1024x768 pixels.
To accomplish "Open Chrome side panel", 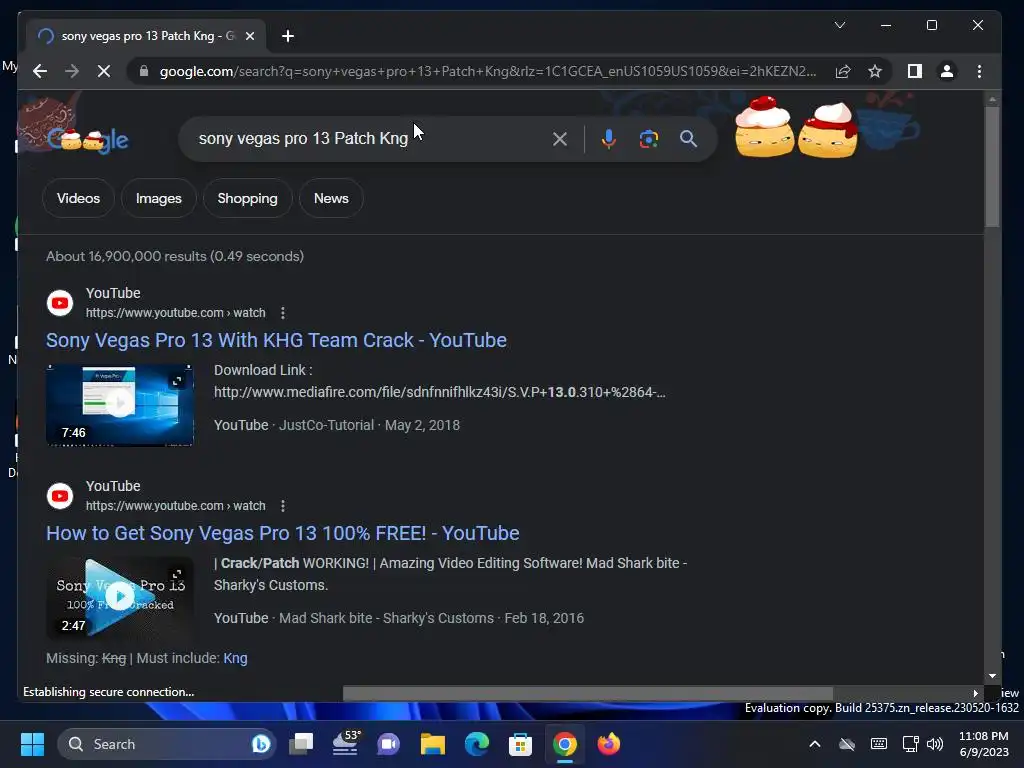I will (x=914, y=71).
